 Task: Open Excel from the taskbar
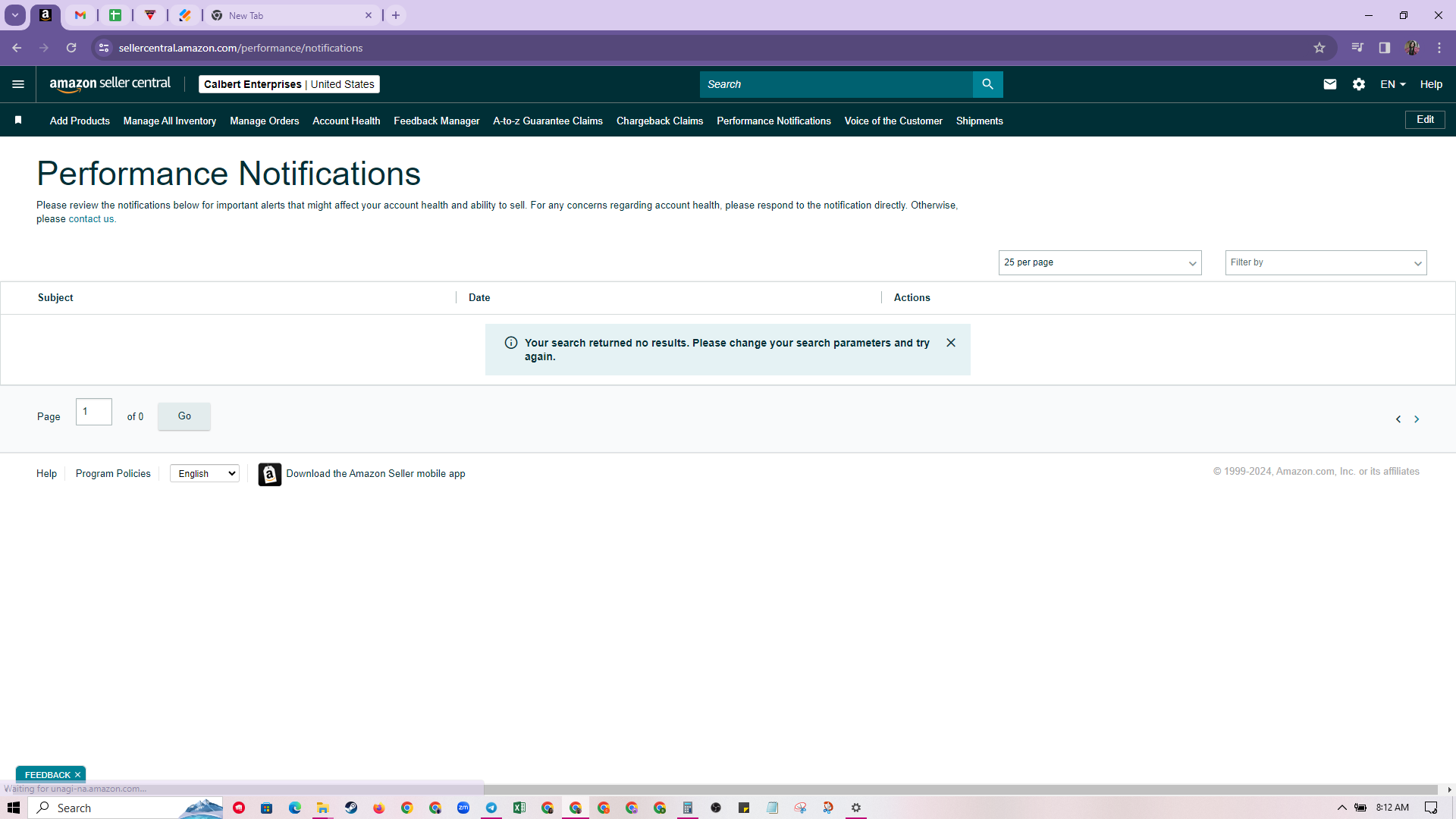tap(519, 808)
